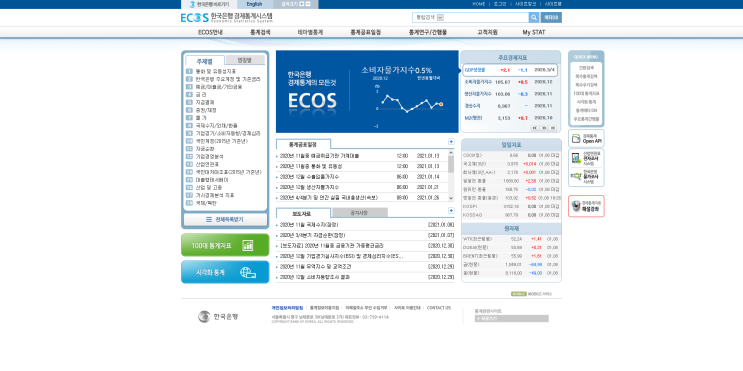
Task: Click the search text input field
Action: click(x=486, y=18)
